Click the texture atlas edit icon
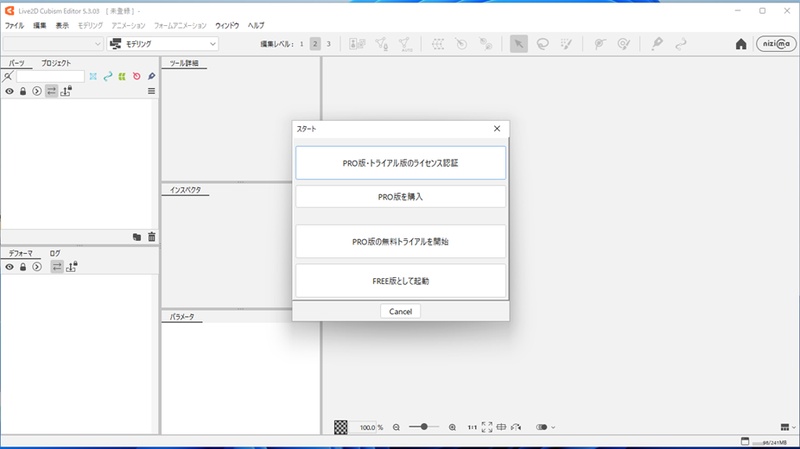 [x=357, y=44]
